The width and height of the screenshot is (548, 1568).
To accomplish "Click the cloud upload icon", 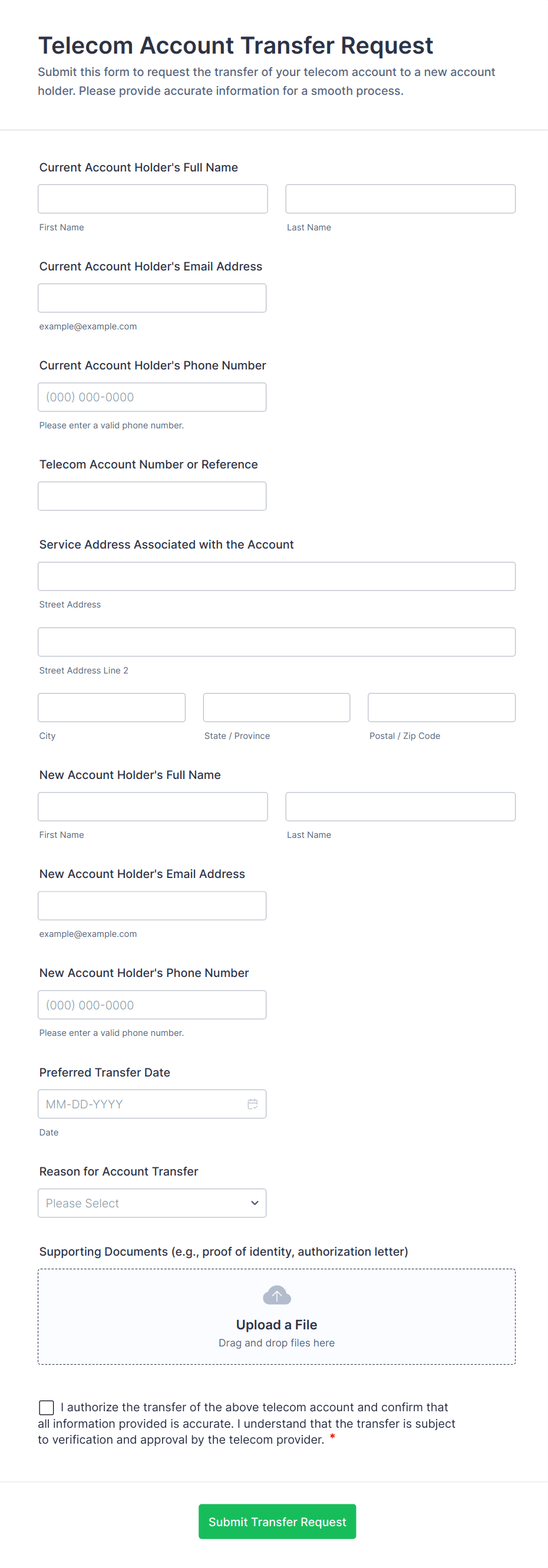I will (x=276, y=1295).
